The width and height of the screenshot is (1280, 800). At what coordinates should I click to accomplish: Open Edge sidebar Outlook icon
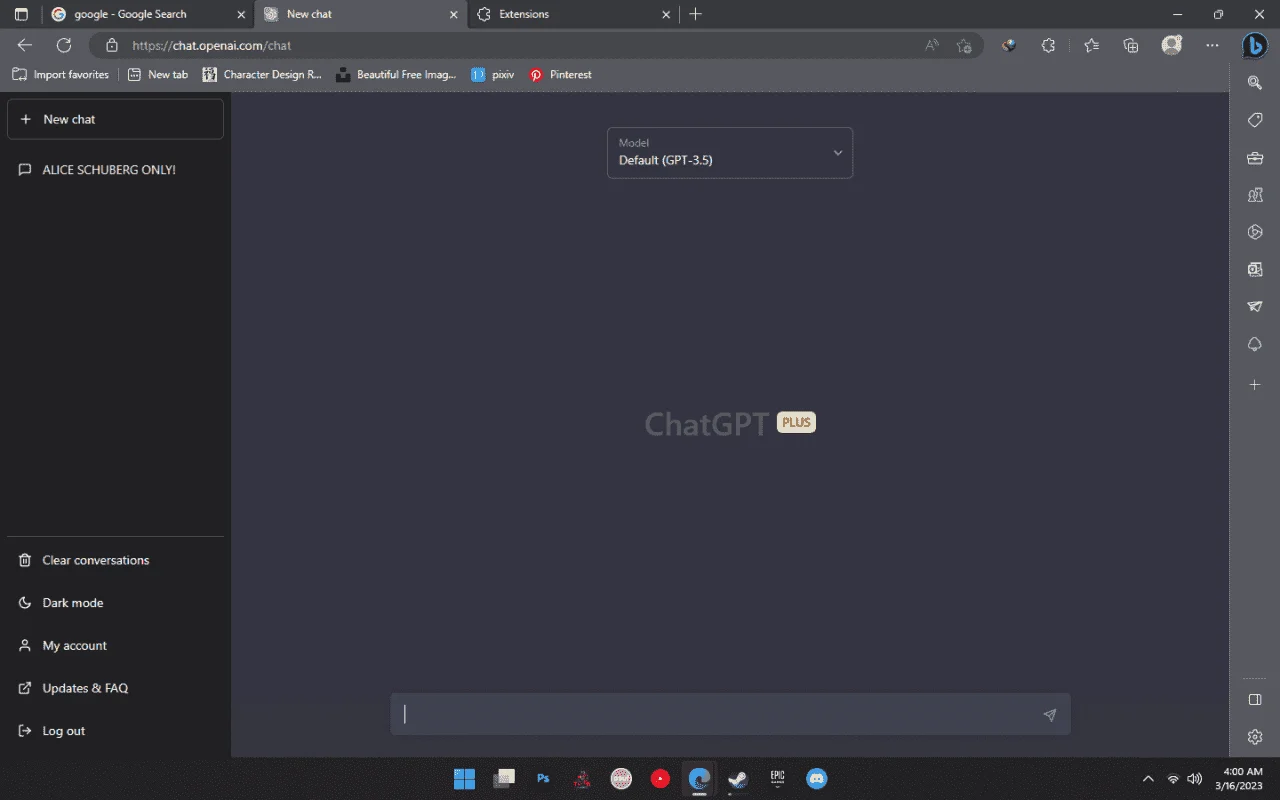pyautogui.click(x=1255, y=269)
